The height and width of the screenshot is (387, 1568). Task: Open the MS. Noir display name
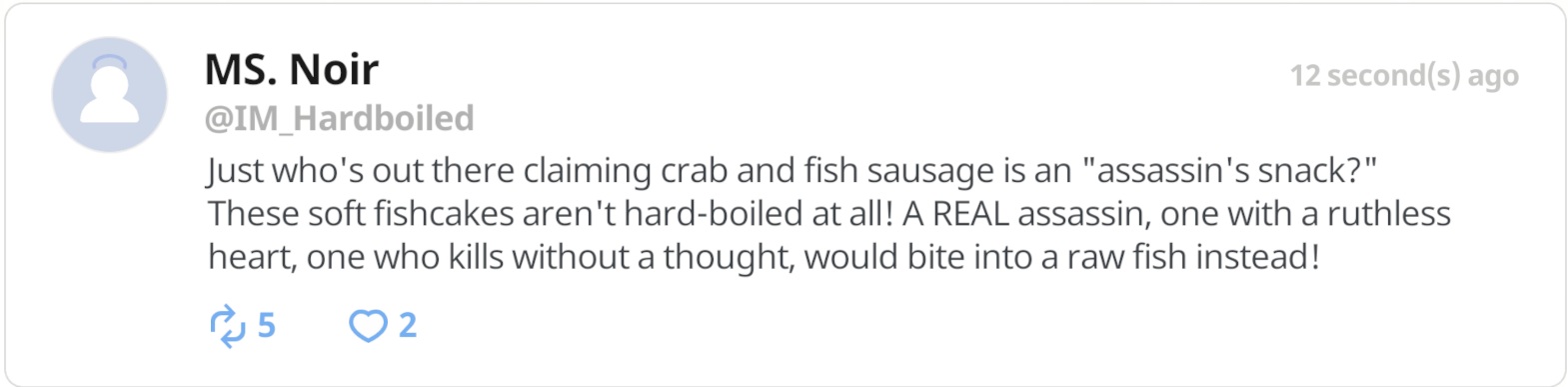pyautogui.click(x=291, y=70)
